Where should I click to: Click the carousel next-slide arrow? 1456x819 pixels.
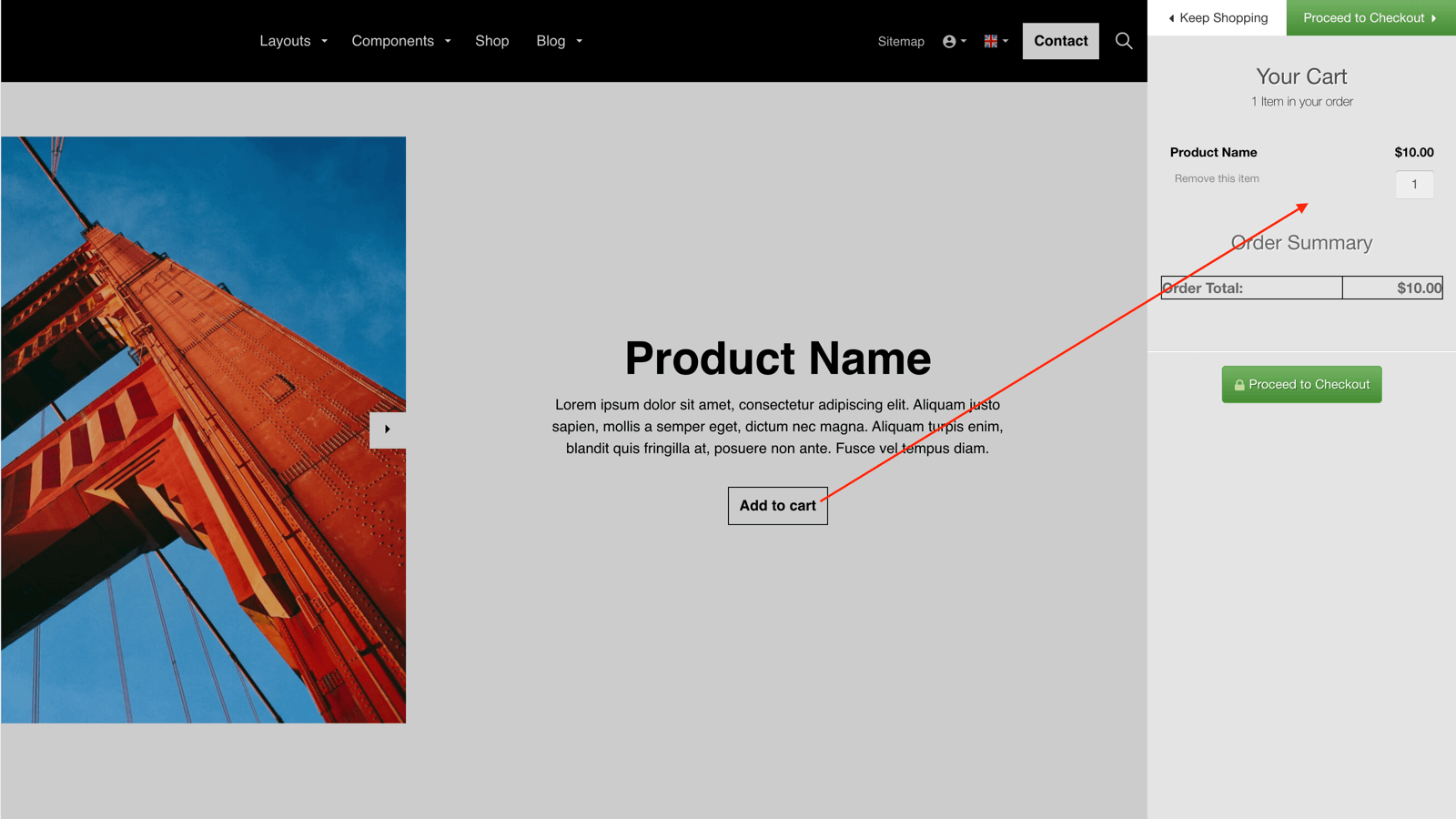coord(387,430)
